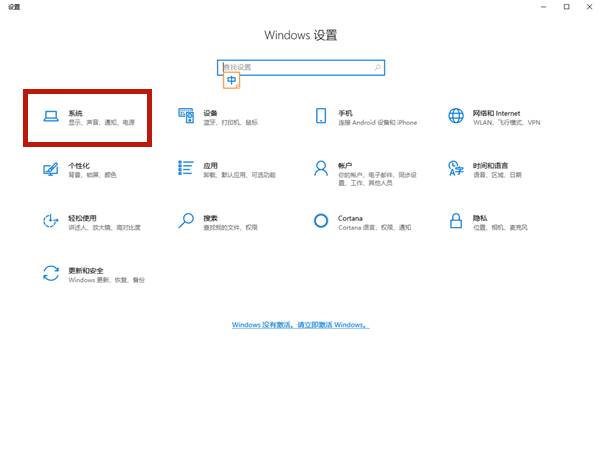The width and height of the screenshot is (600, 450).
Task: Close the Windows 设置 window
Action: point(589,7)
